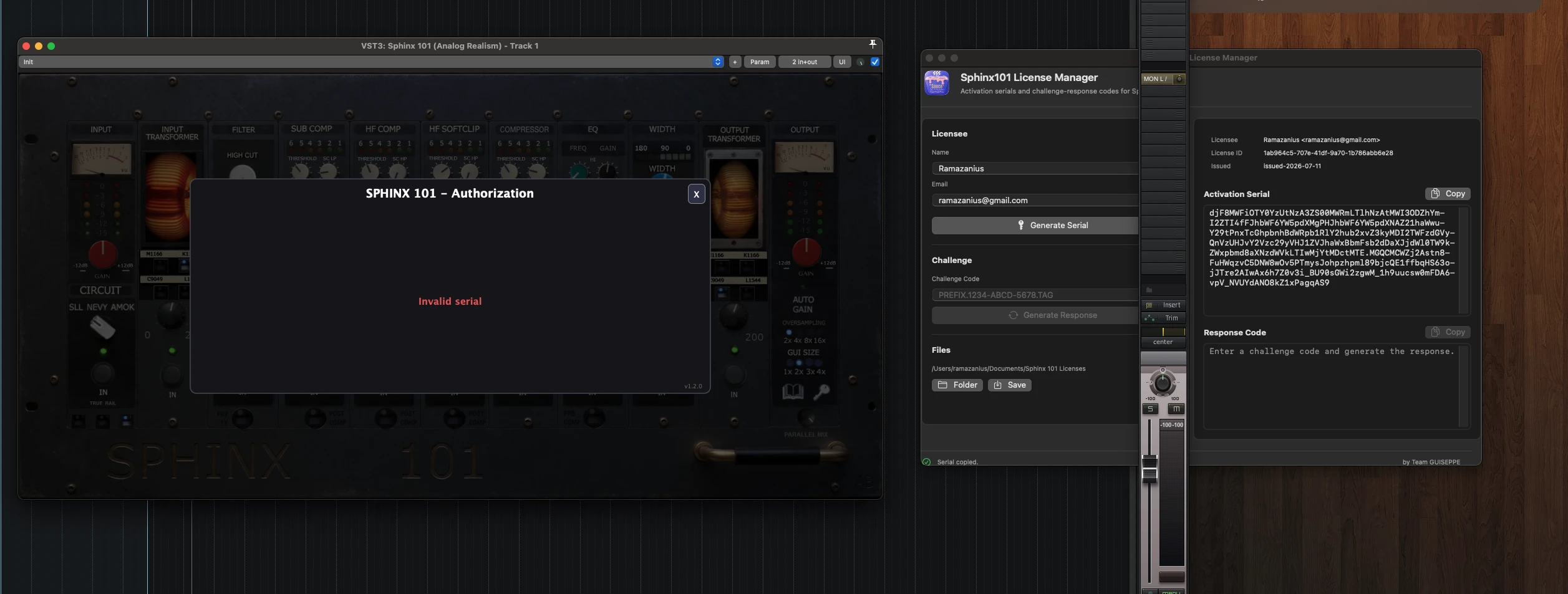Click Trim on the mixer strip
This screenshot has width=1568, height=594.
[1171, 318]
